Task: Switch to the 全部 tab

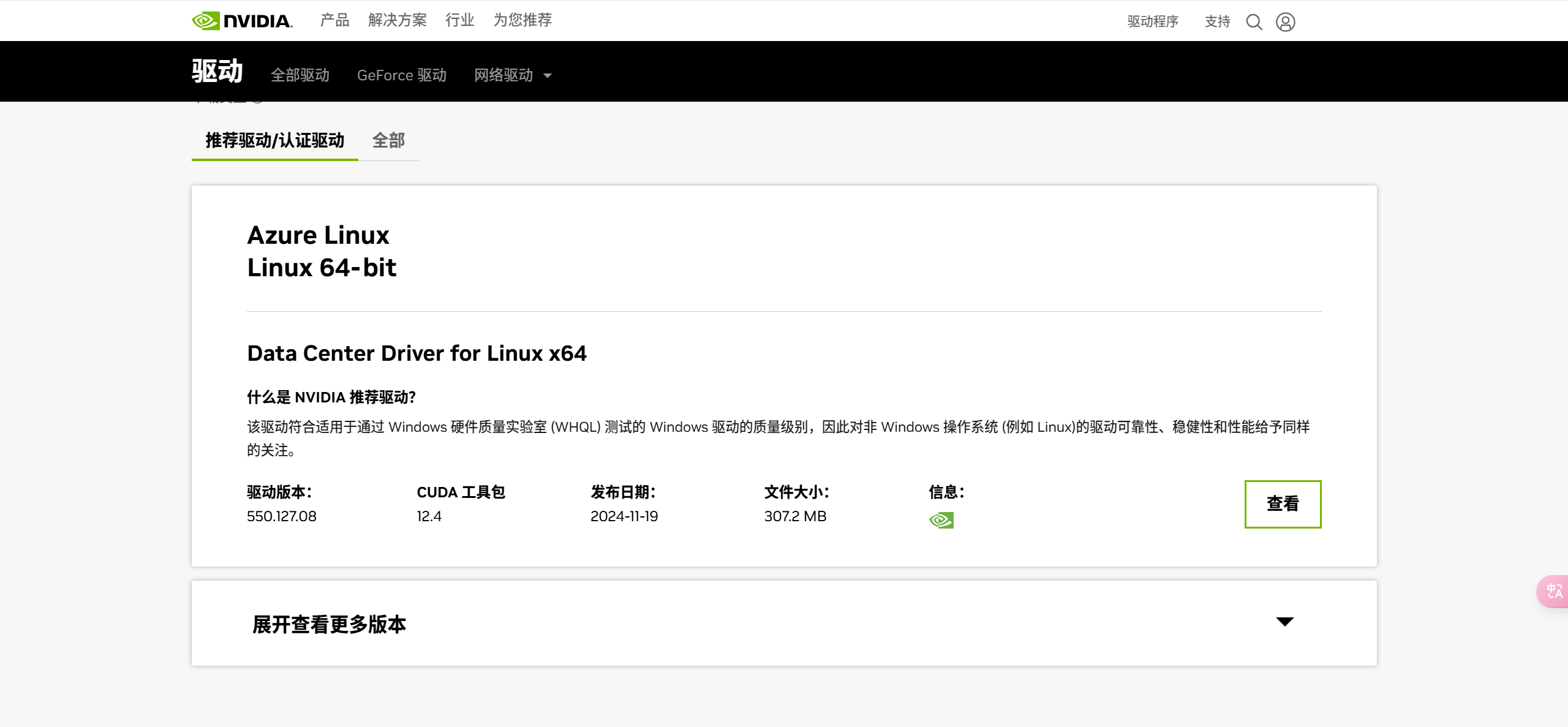Action: 388,140
